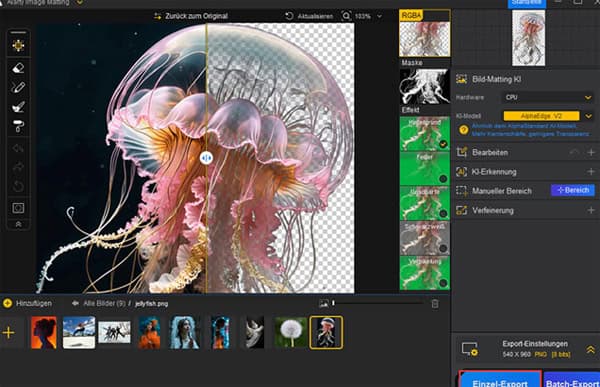The width and height of the screenshot is (600, 387).
Task: Click the jellyfish.png file name
Action: (x=152, y=304)
